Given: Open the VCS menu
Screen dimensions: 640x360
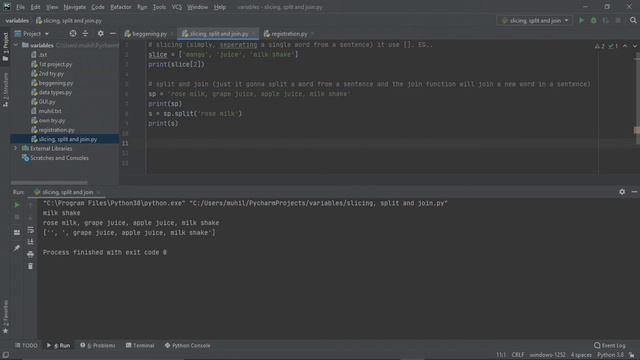Looking at the screenshot, I should (176, 7).
